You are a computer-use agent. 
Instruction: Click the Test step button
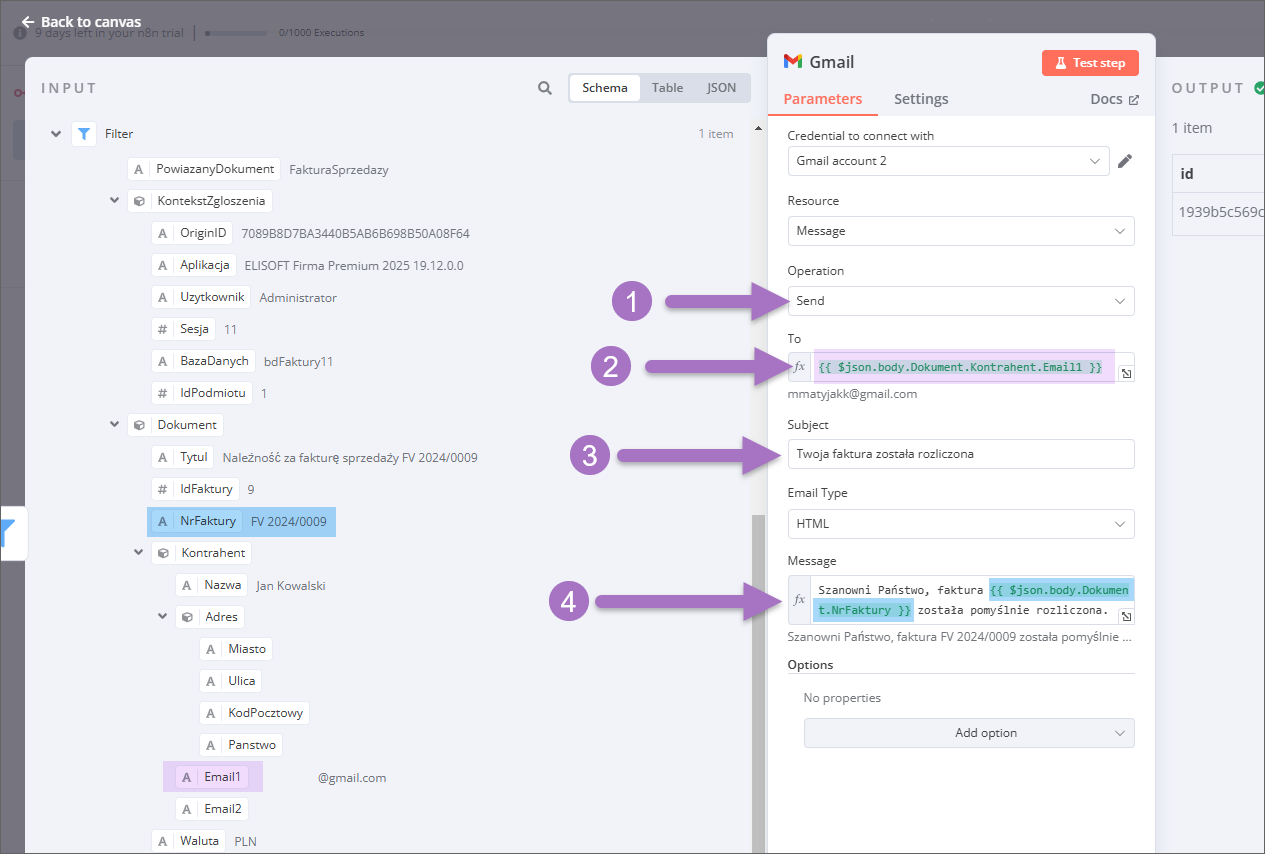pyautogui.click(x=1089, y=63)
